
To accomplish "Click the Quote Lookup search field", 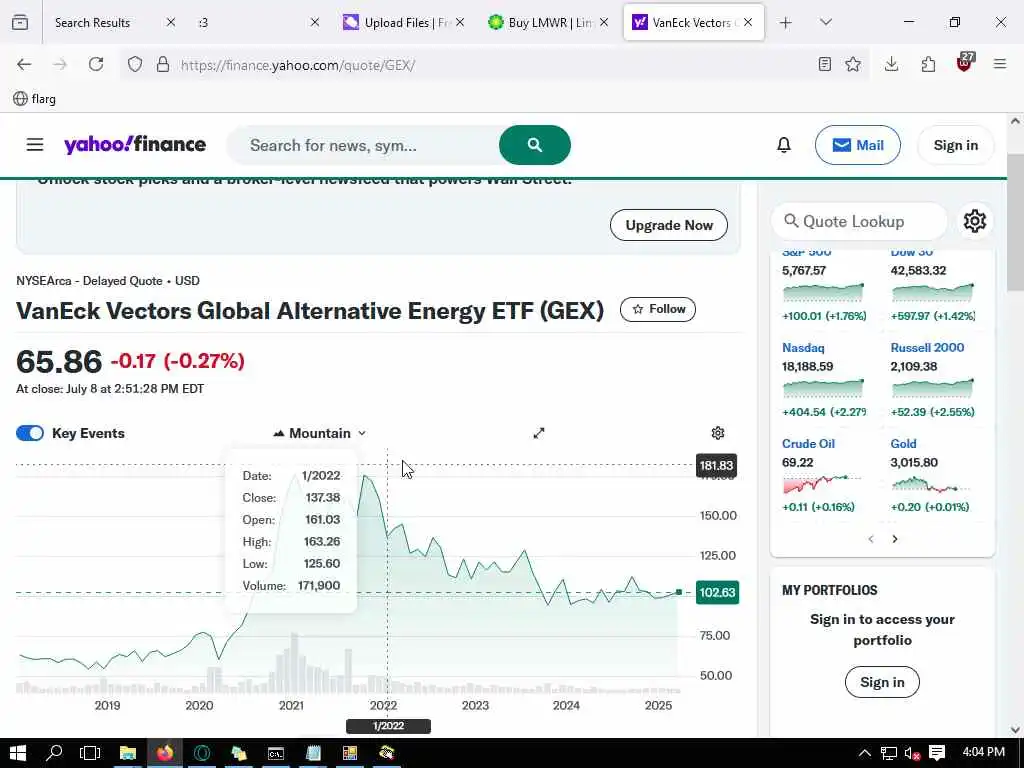I will pyautogui.click(x=860, y=221).
